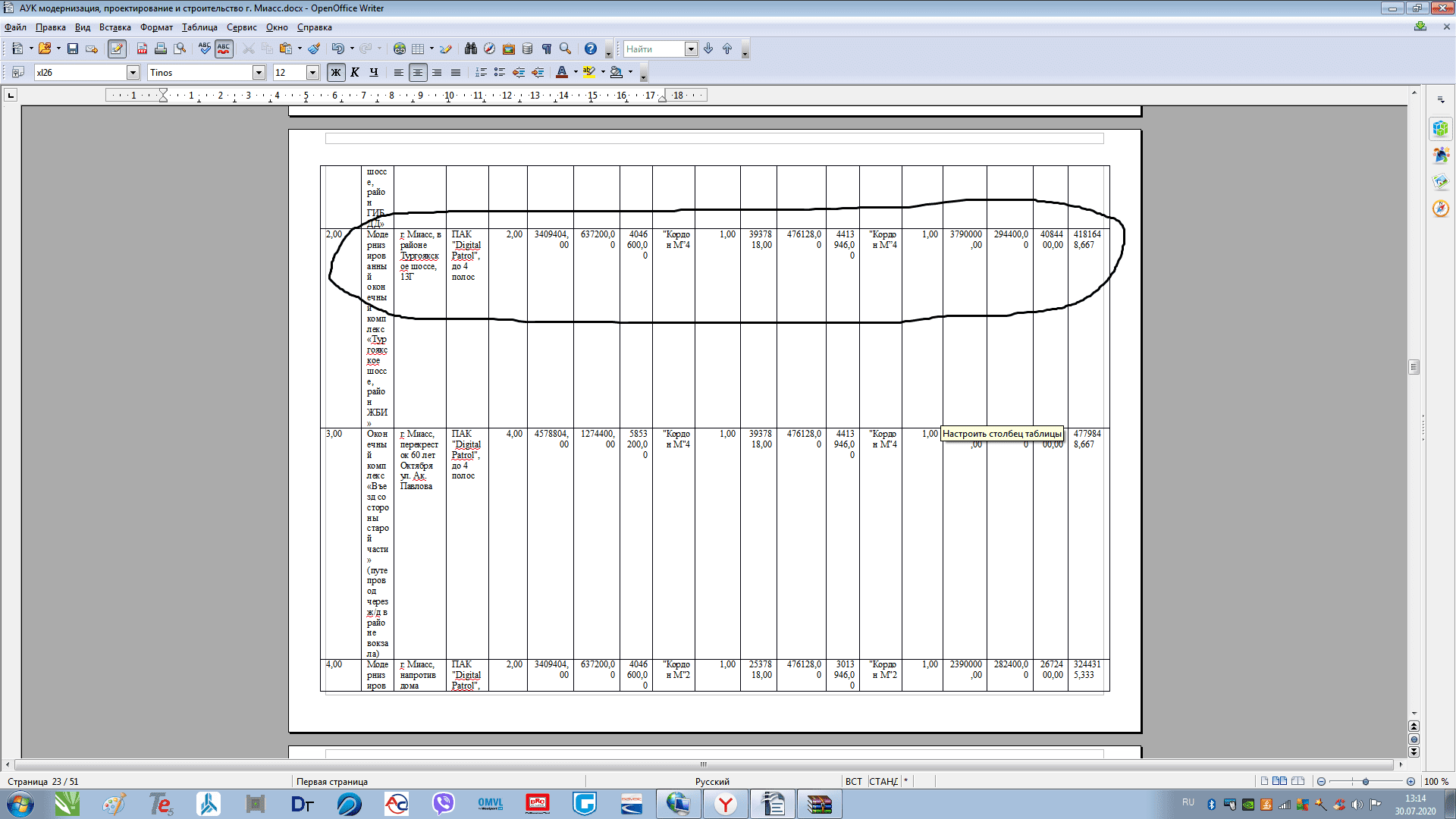Open OpenOffice Help

pyautogui.click(x=591, y=49)
